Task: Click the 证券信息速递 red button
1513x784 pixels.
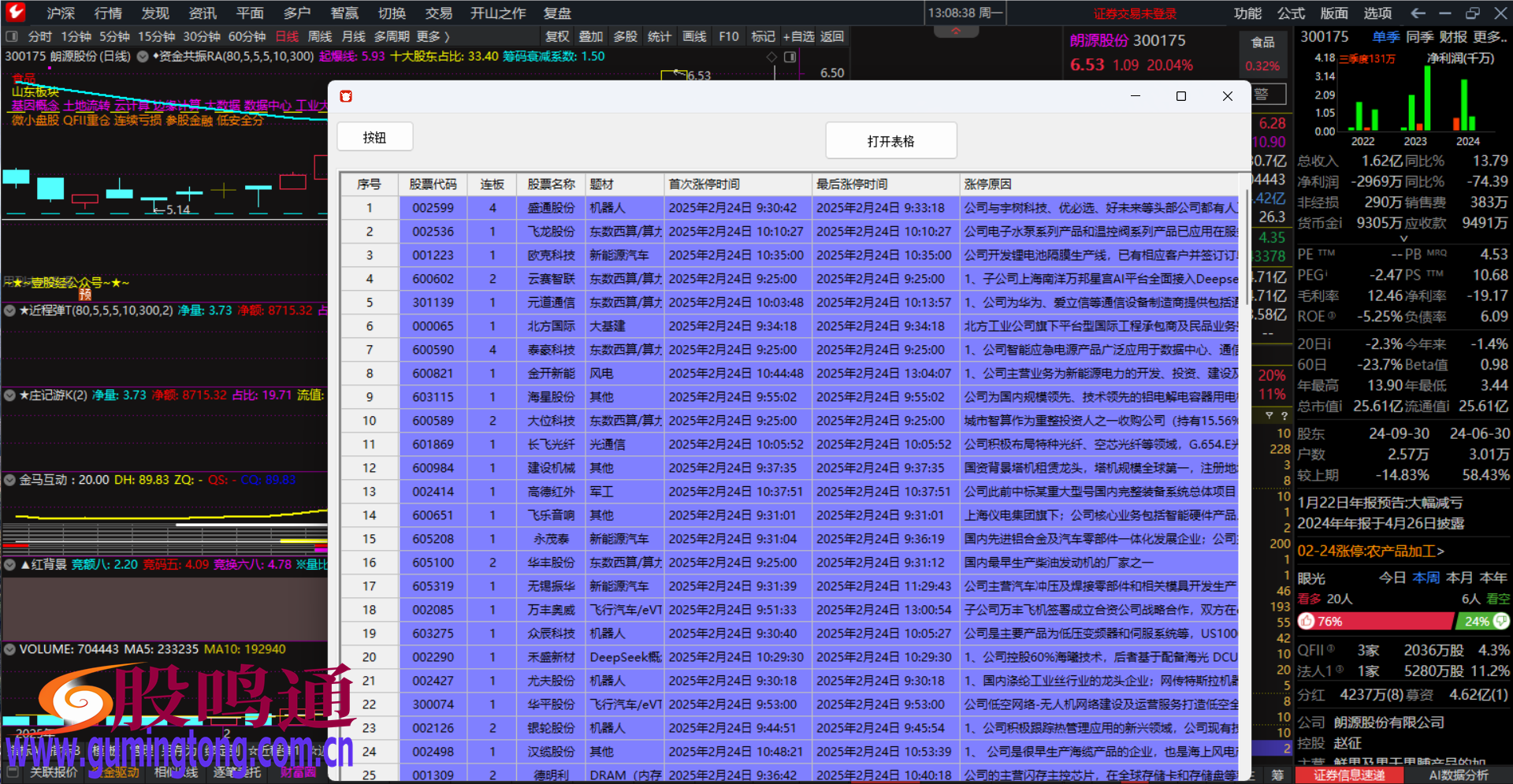Action: 1350,775
